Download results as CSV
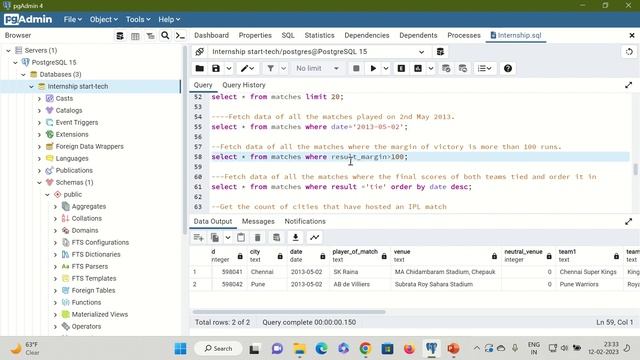This screenshot has width=640, height=360. [x=296, y=238]
